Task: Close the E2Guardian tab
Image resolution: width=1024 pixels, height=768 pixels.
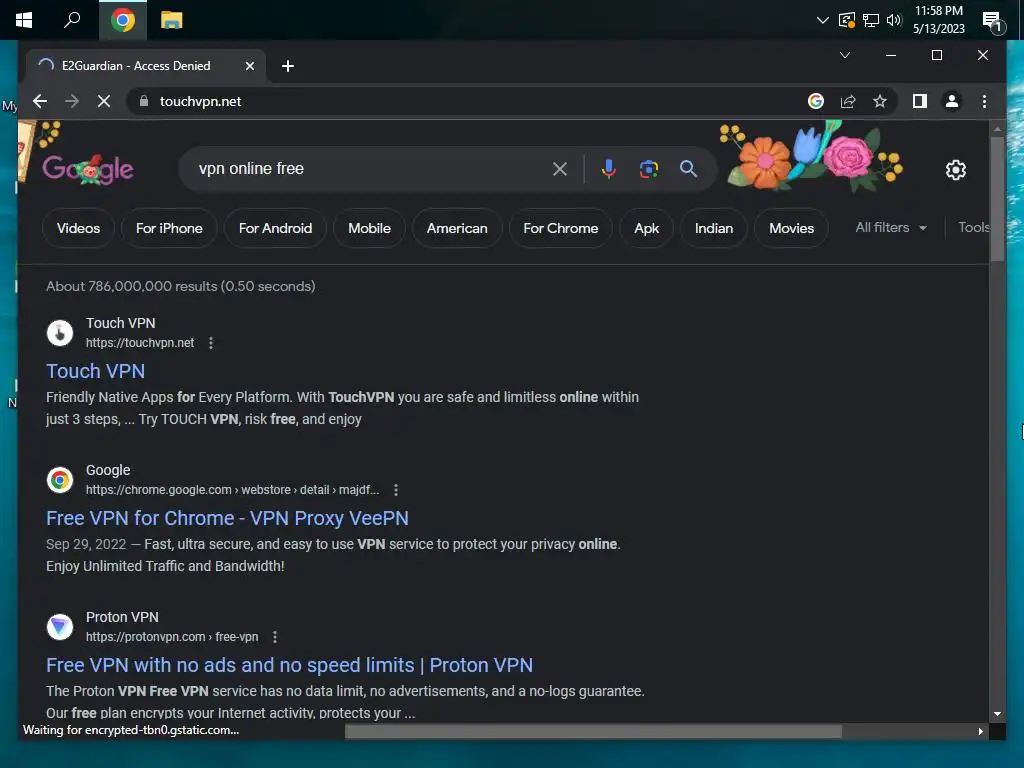Action: coord(249,66)
